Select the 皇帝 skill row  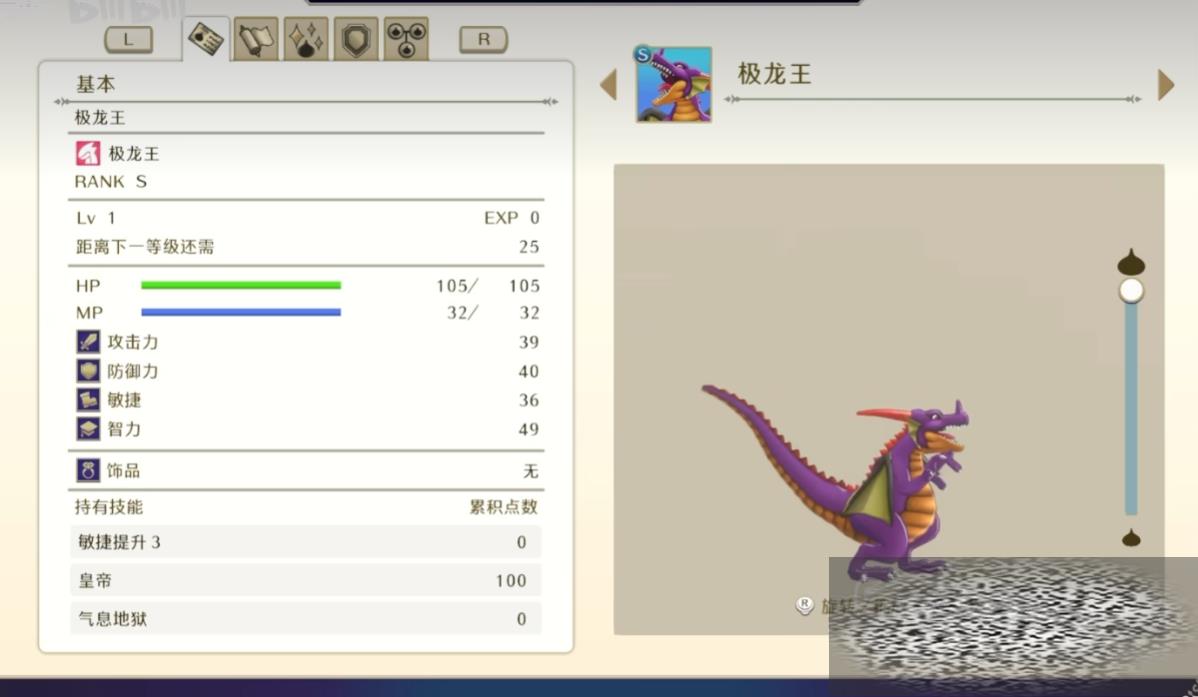click(306, 580)
